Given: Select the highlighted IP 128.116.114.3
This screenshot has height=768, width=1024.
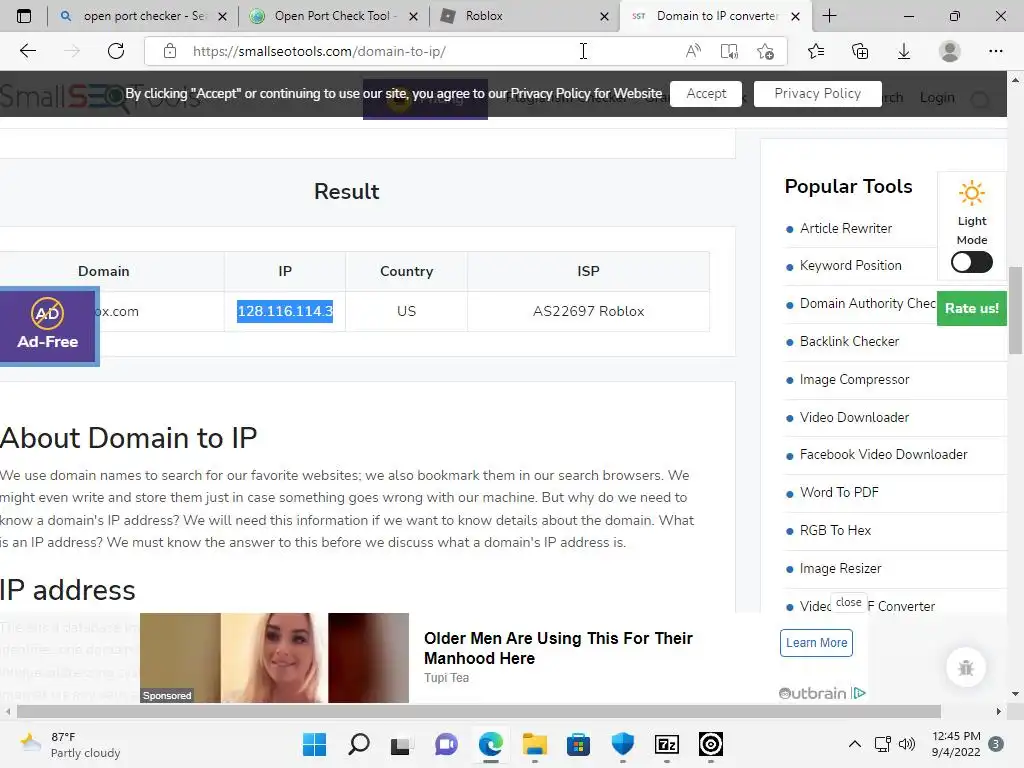Looking at the screenshot, I should pos(285,311).
